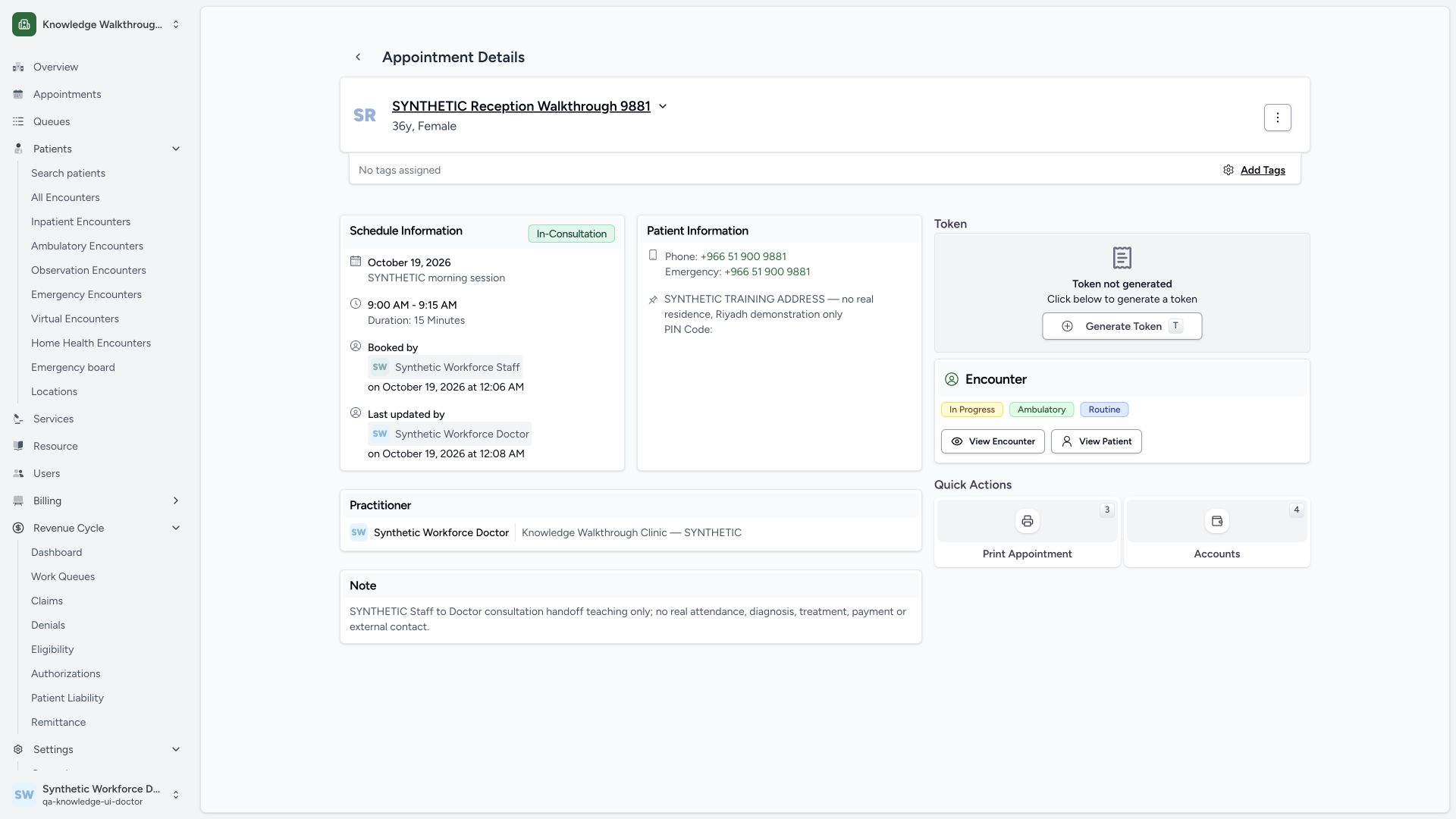The width and height of the screenshot is (1456, 819).
Task: Click the Revenue Cycle dollar icon
Action: 18,529
